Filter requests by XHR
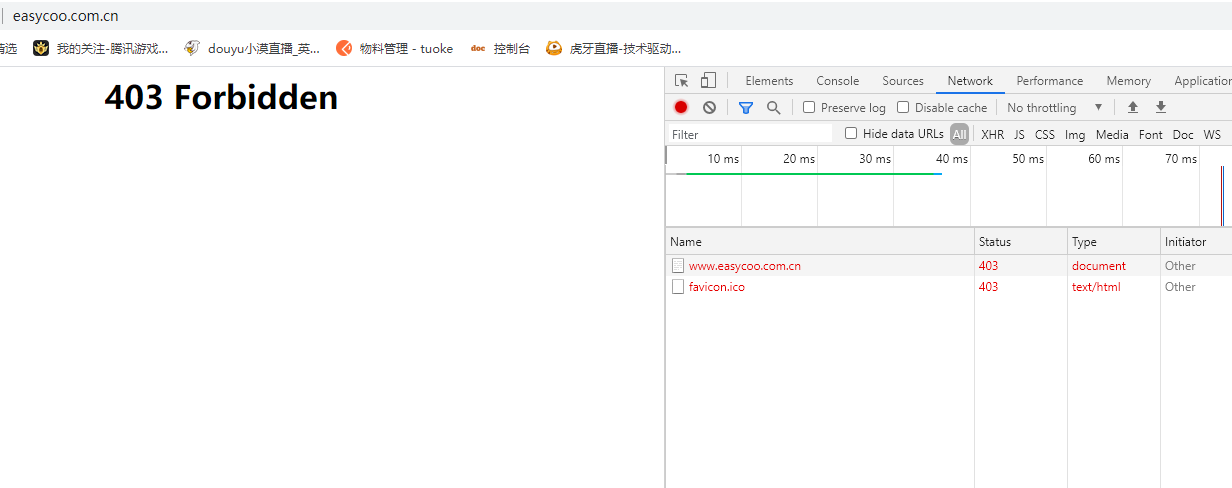The image size is (1232, 488). coord(992,134)
